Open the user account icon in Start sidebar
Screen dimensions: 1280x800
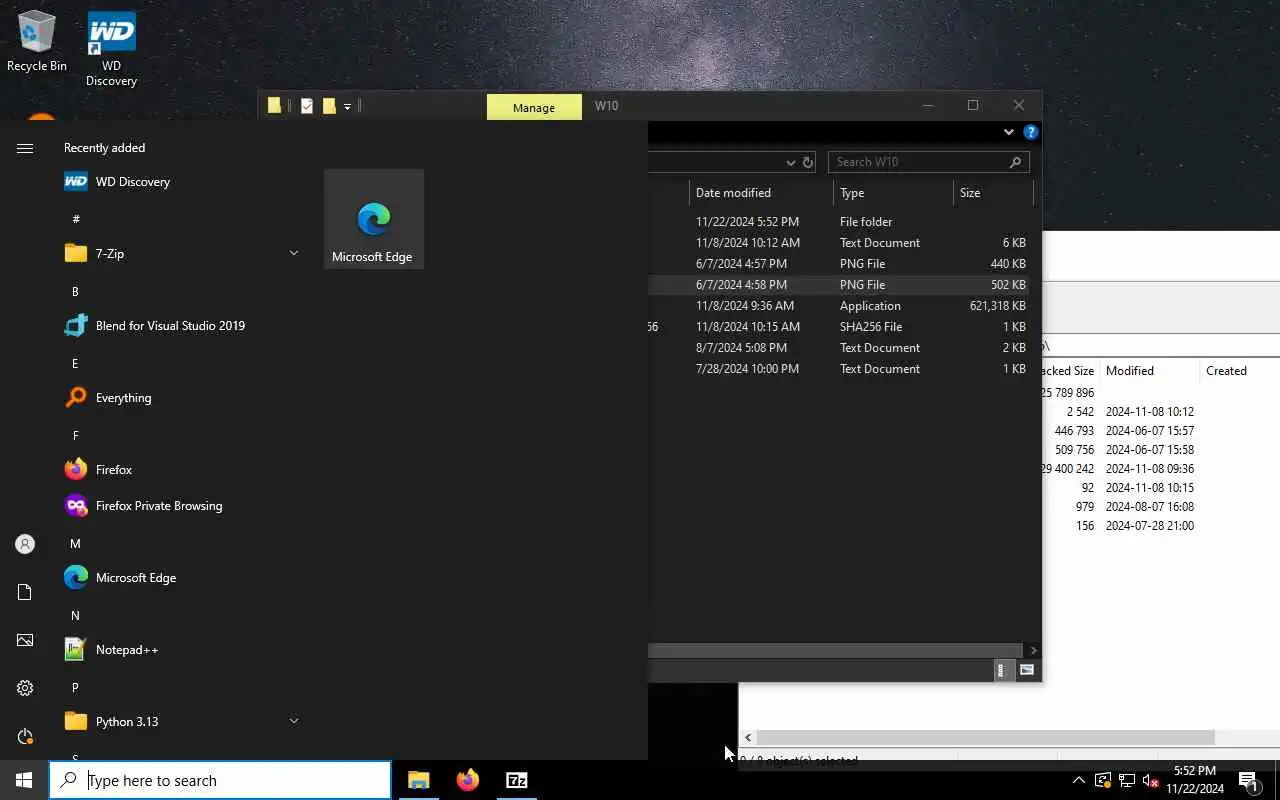point(25,544)
